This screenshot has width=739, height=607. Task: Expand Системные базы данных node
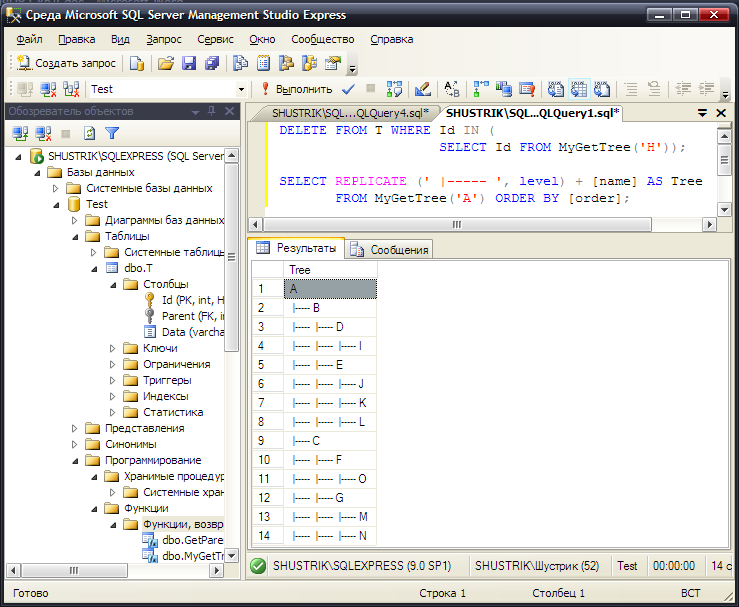coord(56,189)
